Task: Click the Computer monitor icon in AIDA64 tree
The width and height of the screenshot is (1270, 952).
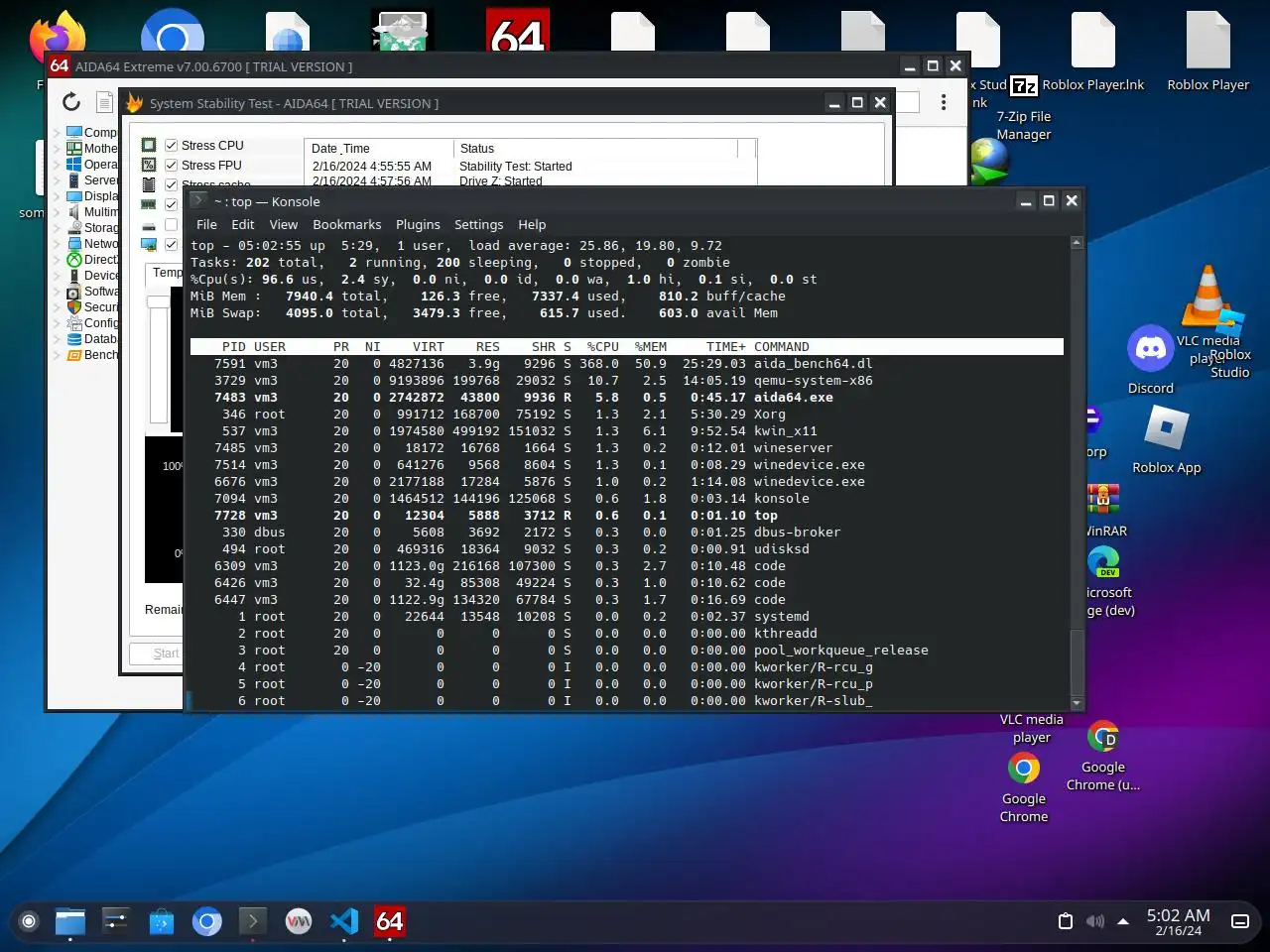Action: (x=74, y=132)
